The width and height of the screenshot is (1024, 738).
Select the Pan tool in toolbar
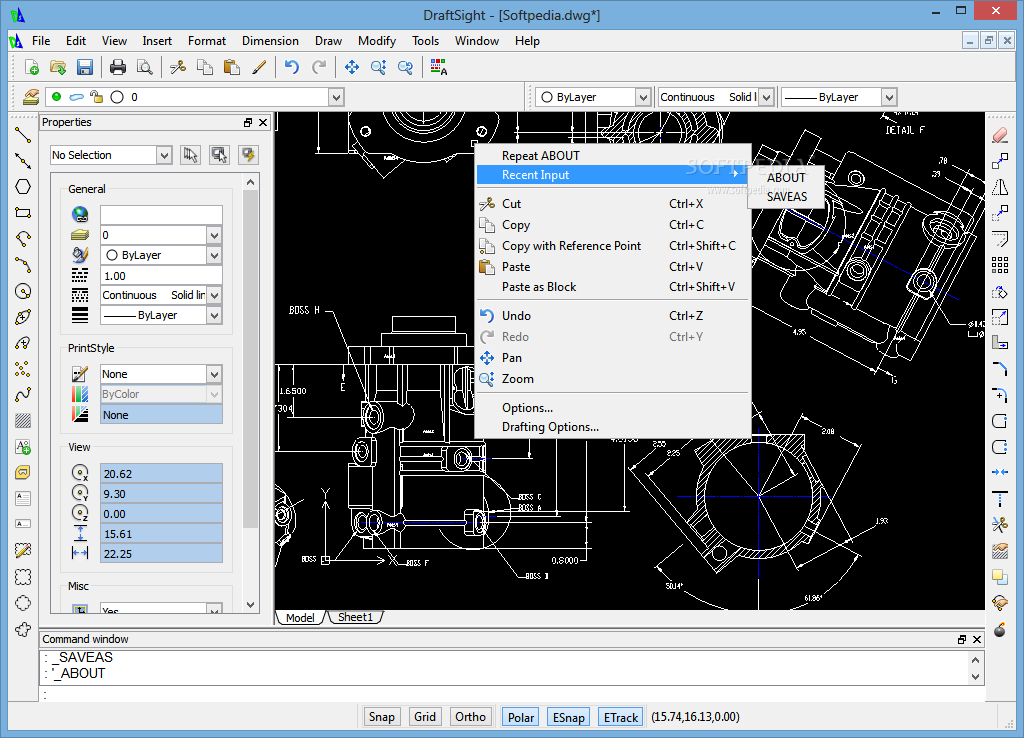coord(352,67)
